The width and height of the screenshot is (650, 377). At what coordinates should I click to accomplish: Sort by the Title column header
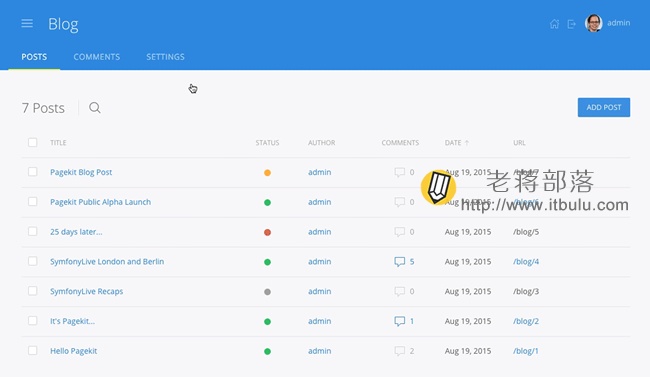point(58,143)
